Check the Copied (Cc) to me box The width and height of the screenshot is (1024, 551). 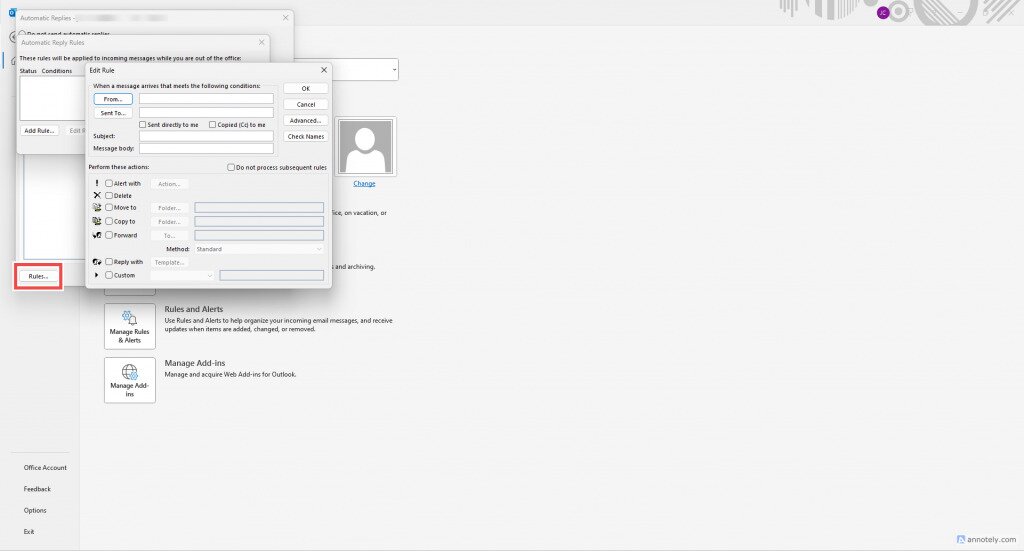(x=212, y=124)
